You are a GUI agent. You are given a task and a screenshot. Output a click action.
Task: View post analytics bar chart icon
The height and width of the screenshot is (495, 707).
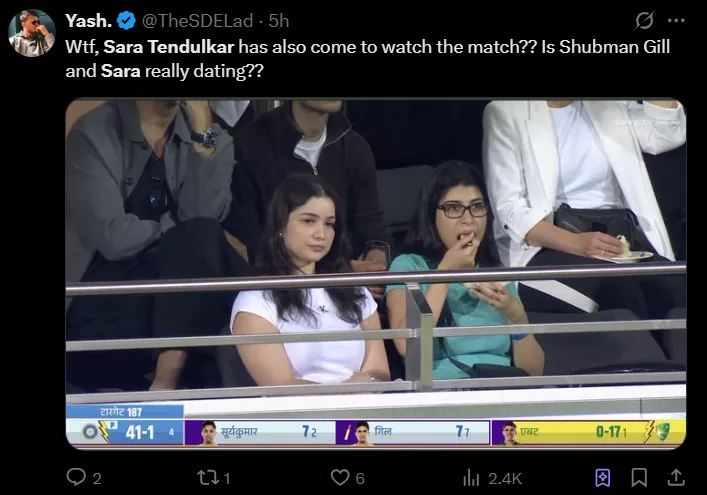(x=471, y=477)
